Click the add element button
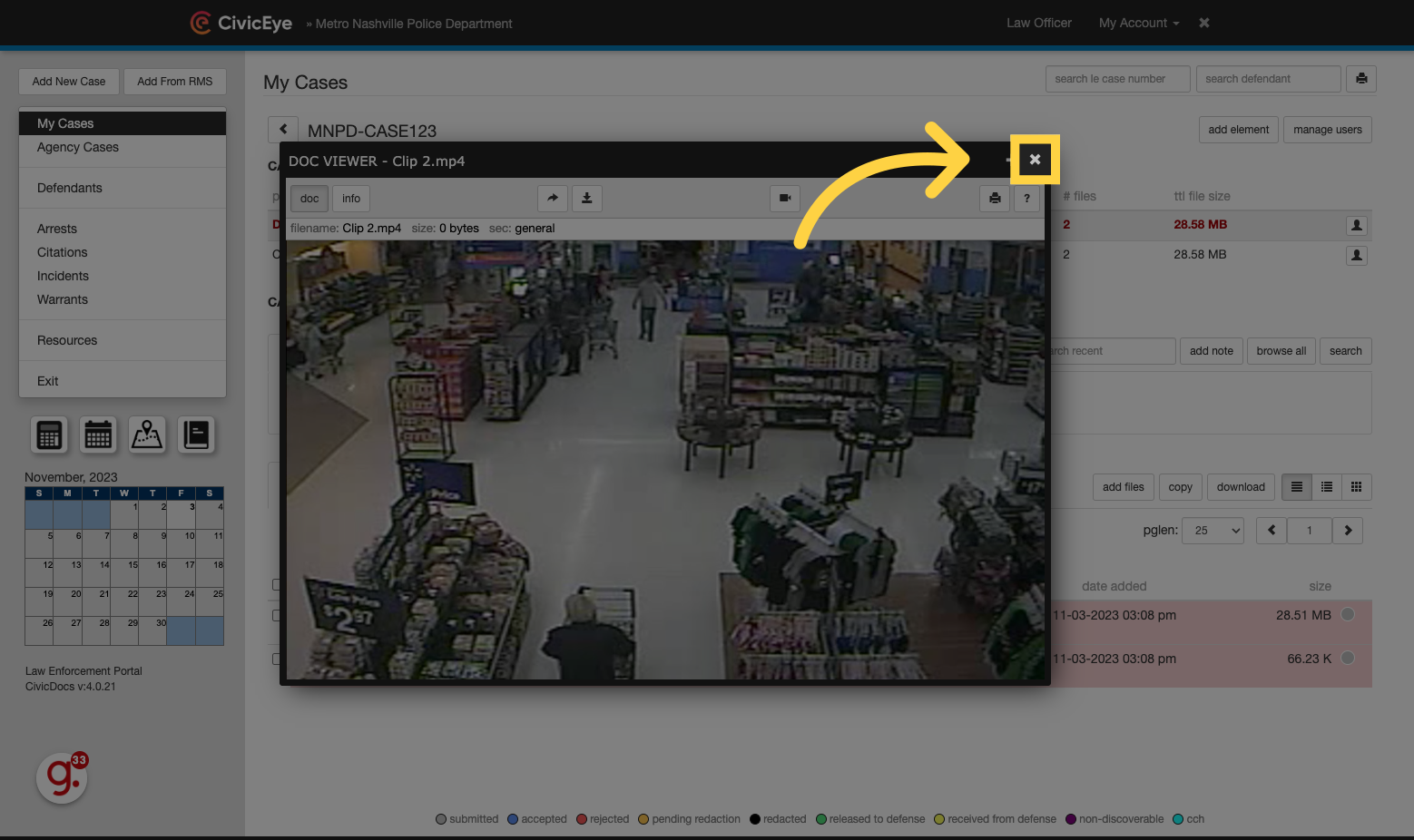Screen dimensions: 1414x840 pyautogui.click(x=1239, y=130)
